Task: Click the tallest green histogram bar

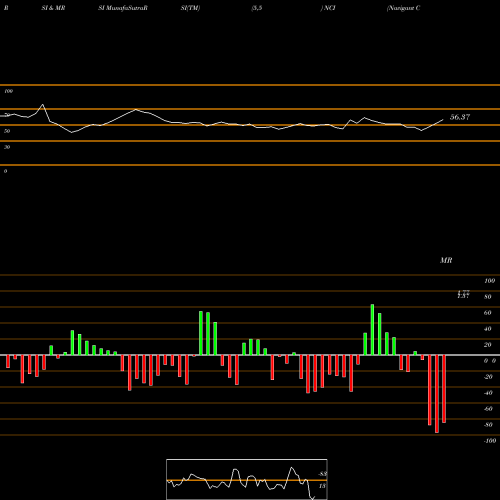Action: click(x=372, y=330)
